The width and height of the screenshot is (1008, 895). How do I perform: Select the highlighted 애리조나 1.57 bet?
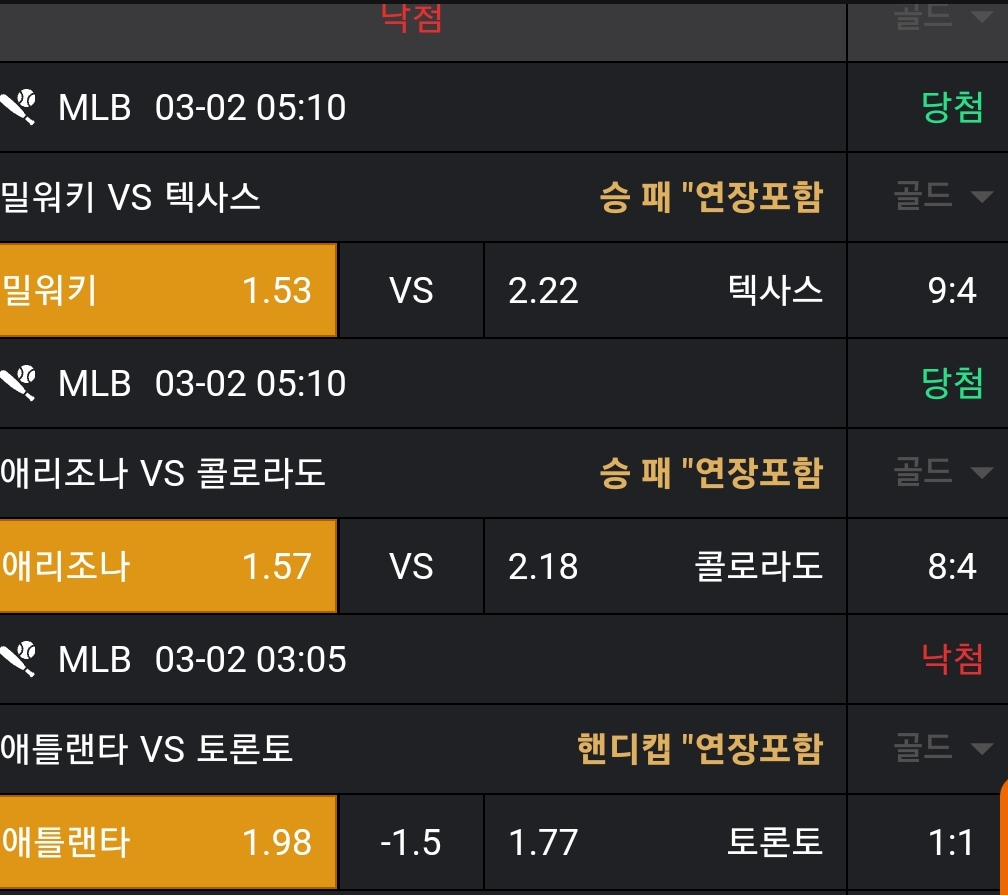point(168,566)
